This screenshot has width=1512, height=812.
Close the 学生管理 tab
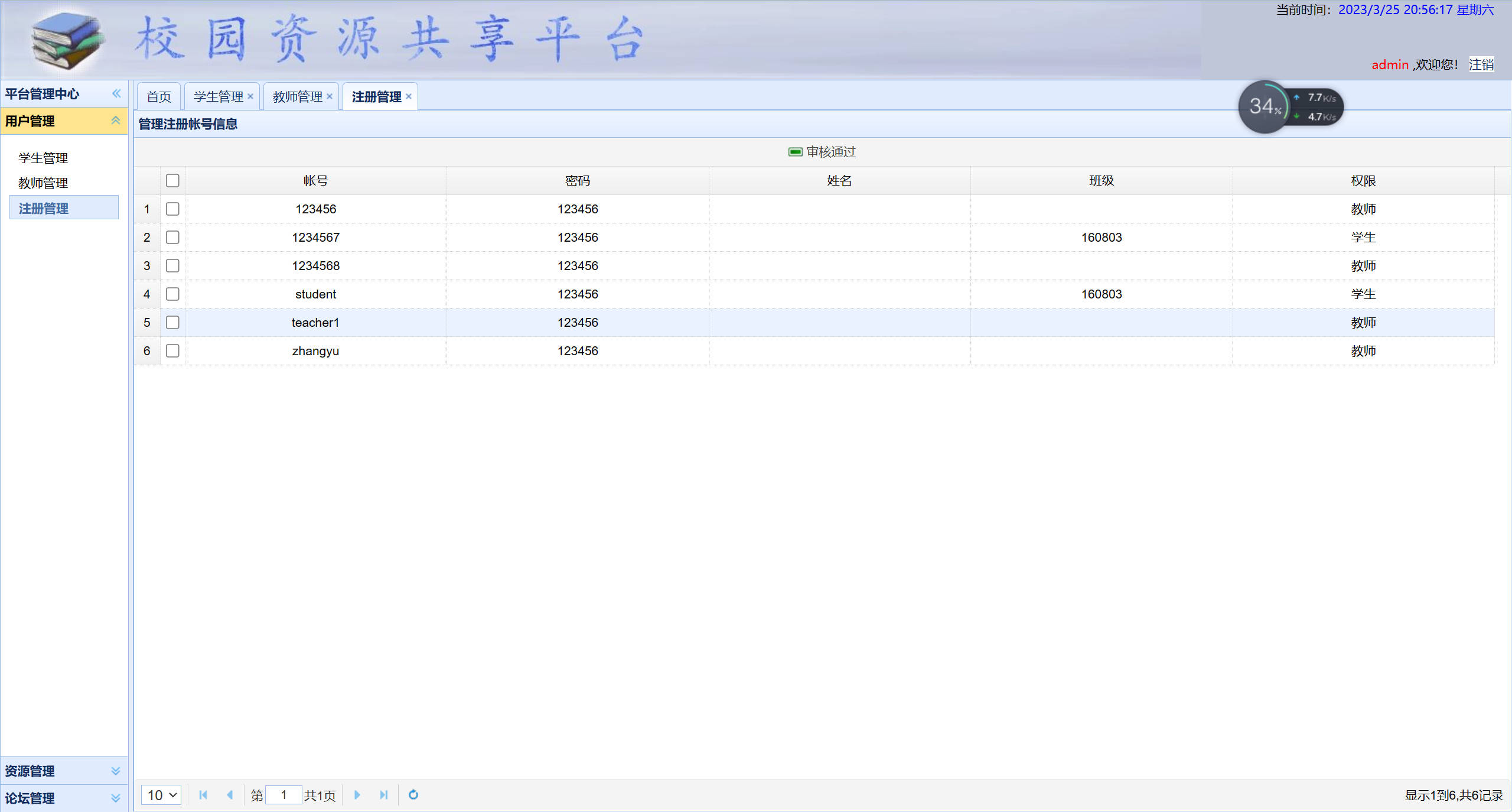point(250,96)
